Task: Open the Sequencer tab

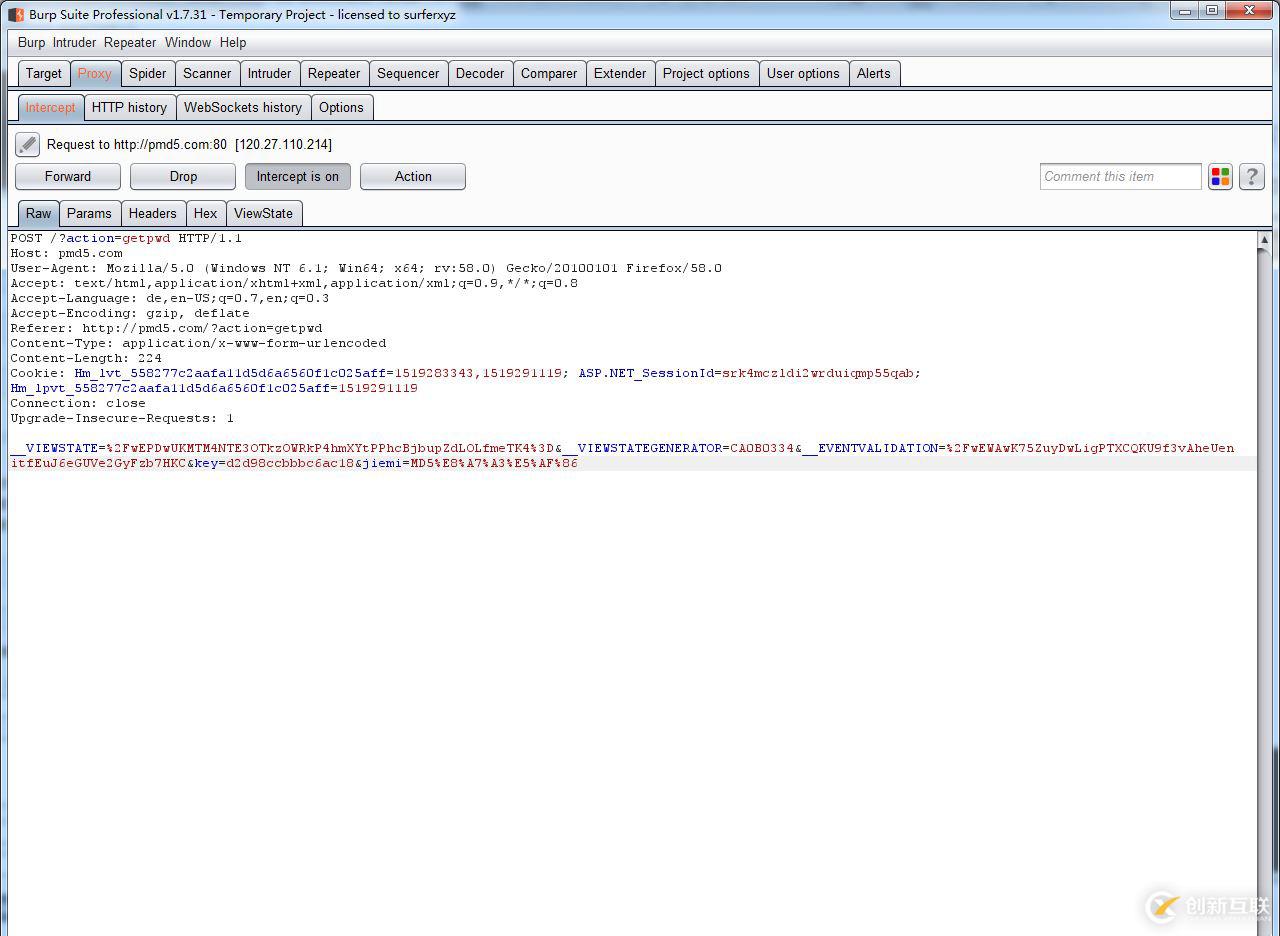Action: pos(408,74)
